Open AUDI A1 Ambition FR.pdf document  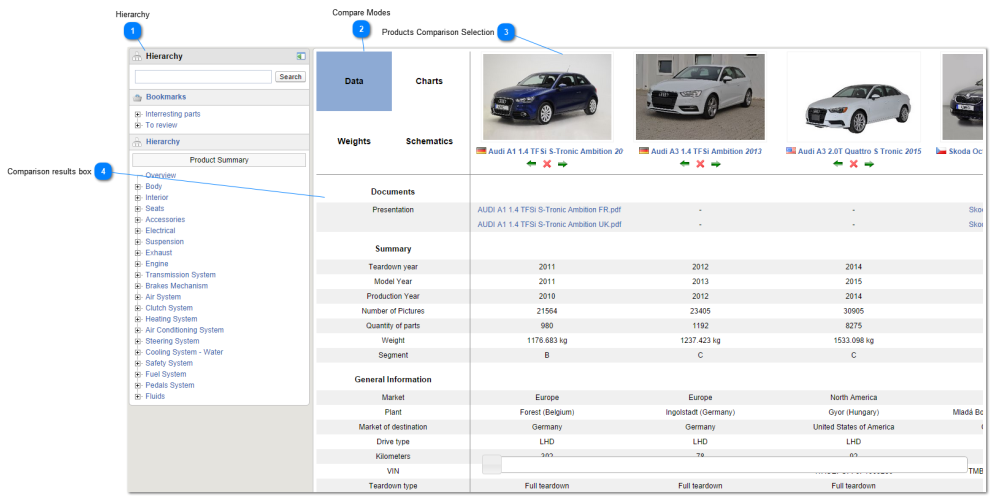click(549, 210)
